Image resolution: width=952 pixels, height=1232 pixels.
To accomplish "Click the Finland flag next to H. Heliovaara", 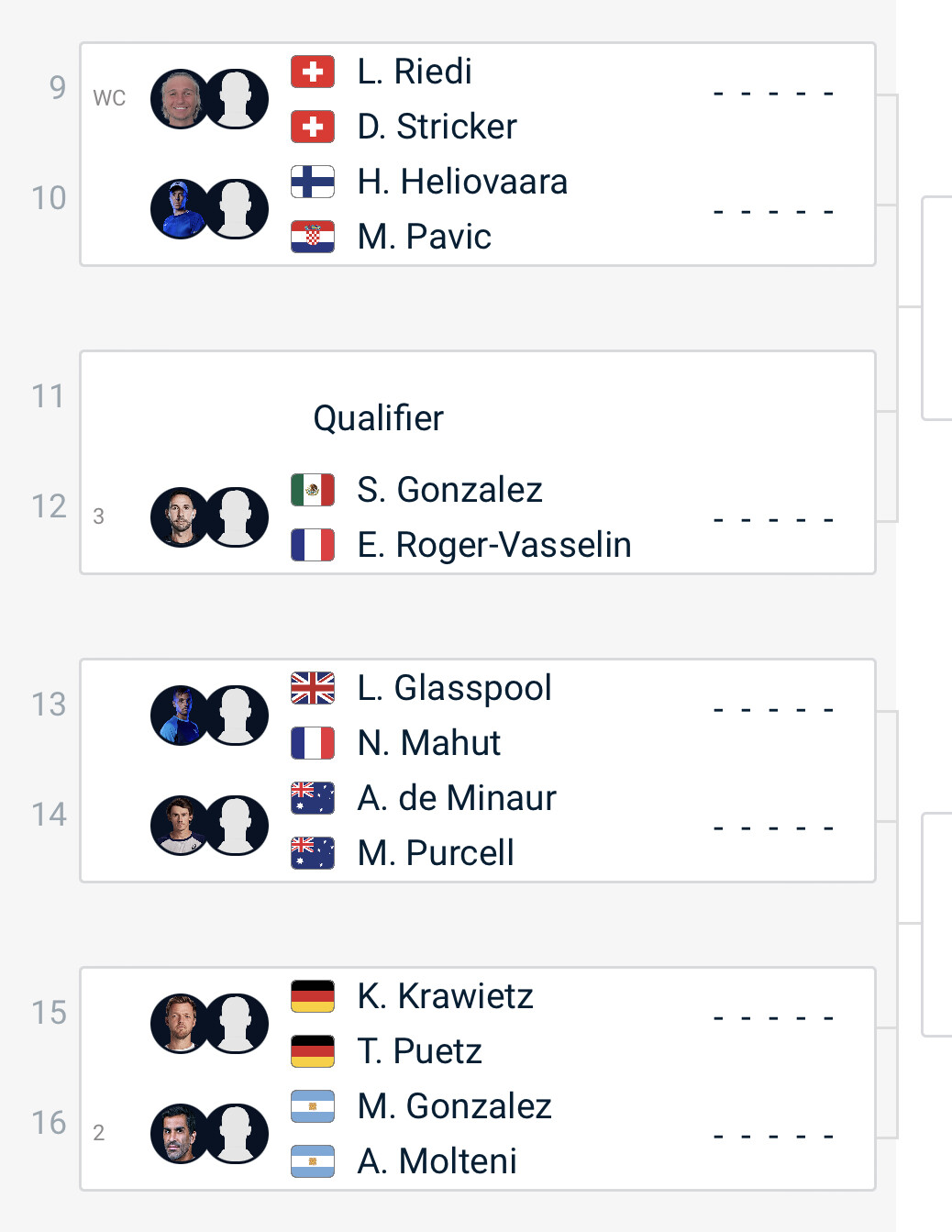I will click(x=313, y=182).
